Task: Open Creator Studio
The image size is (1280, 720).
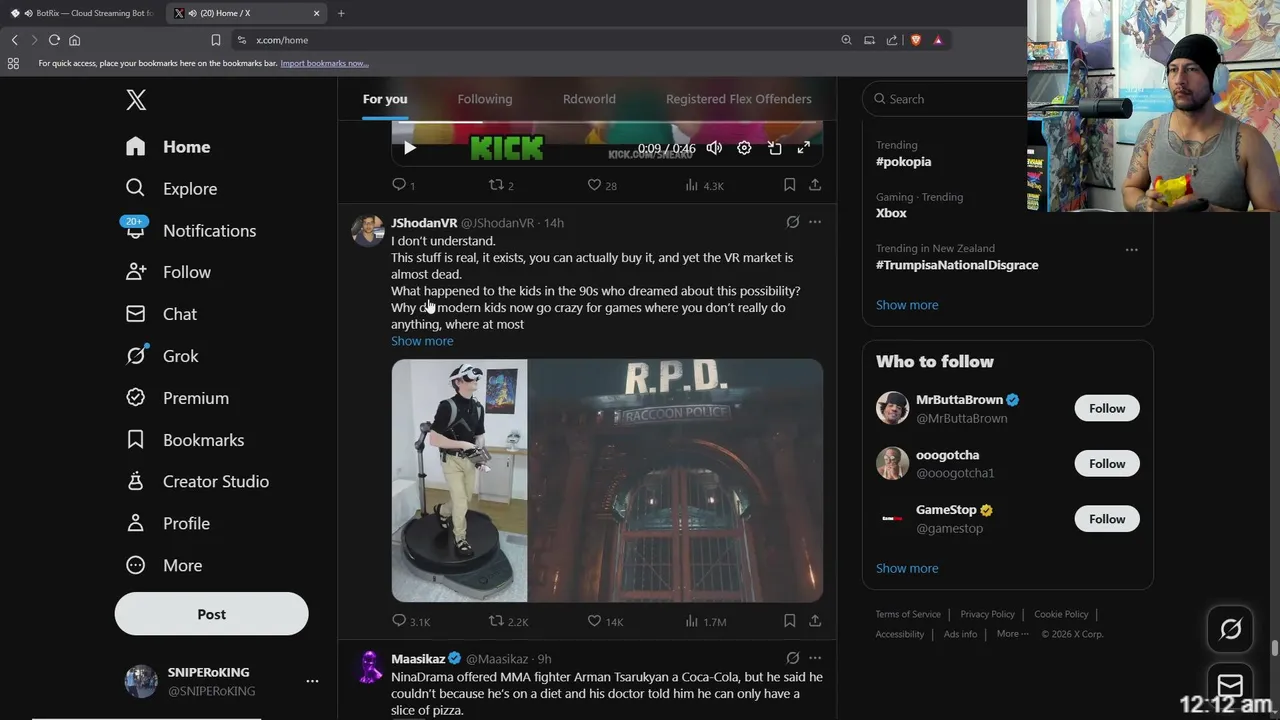Action: [197, 482]
